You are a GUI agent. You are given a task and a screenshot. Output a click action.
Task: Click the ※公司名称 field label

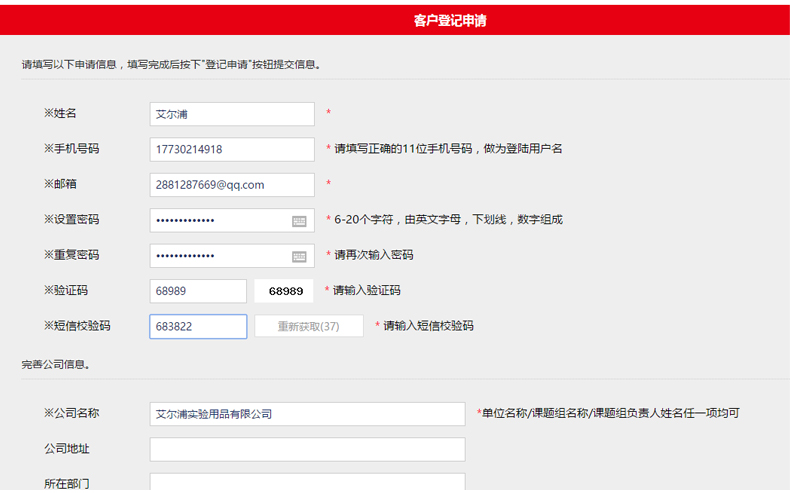tap(71, 413)
